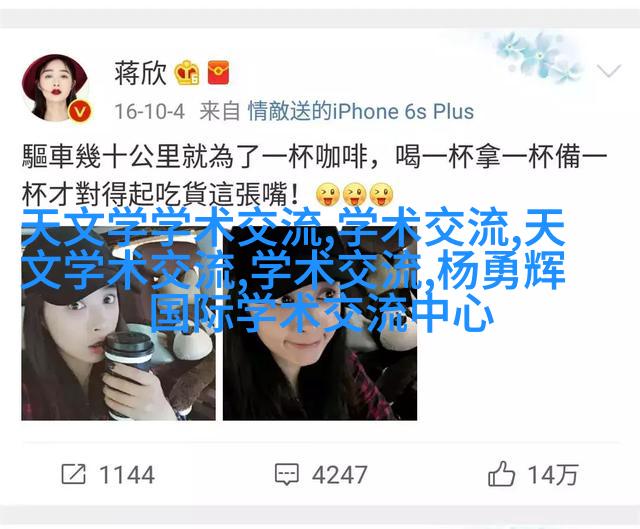Open the gold crown membership icon

[187, 73]
